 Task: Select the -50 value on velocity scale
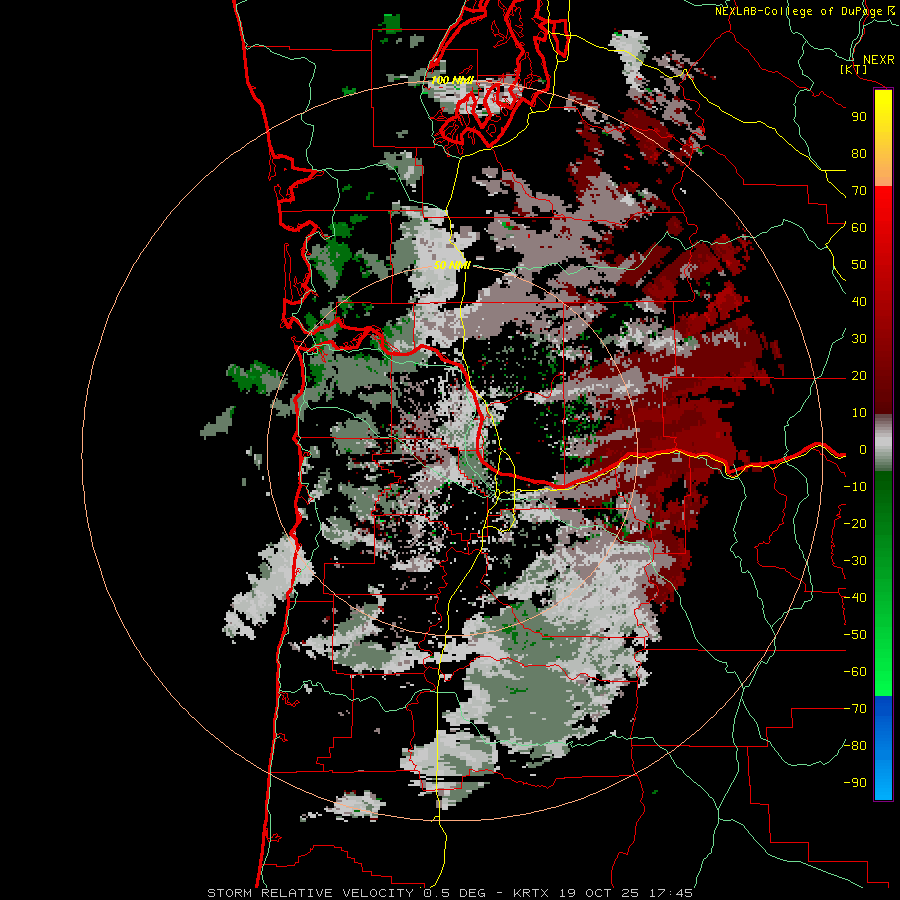(855, 635)
